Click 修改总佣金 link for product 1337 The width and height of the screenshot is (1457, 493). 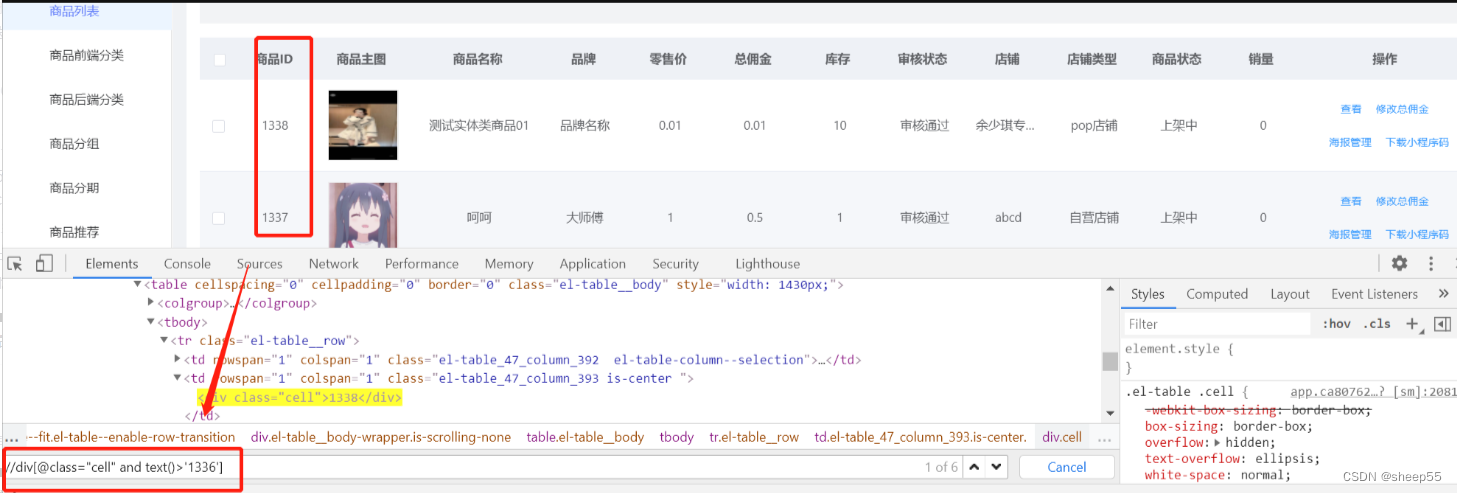coord(1402,201)
